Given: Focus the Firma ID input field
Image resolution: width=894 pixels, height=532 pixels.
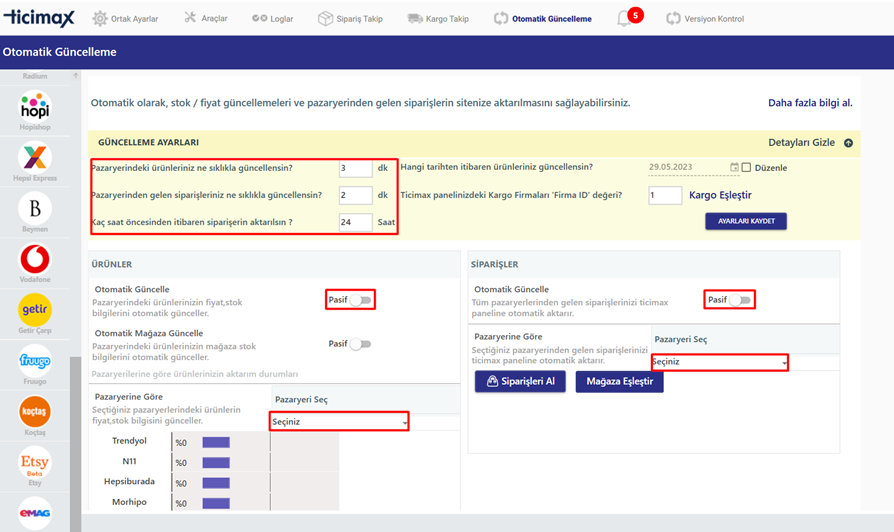Looking at the screenshot, I should pos(665,195).
